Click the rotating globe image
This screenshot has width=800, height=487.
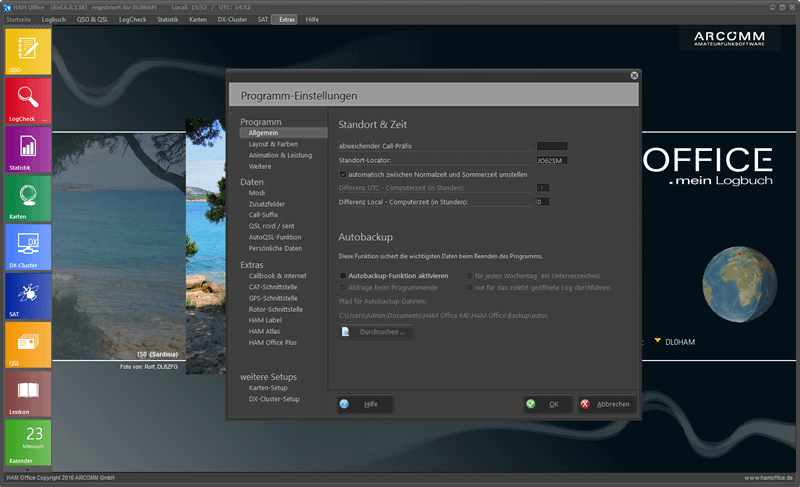tap(739, 285)
